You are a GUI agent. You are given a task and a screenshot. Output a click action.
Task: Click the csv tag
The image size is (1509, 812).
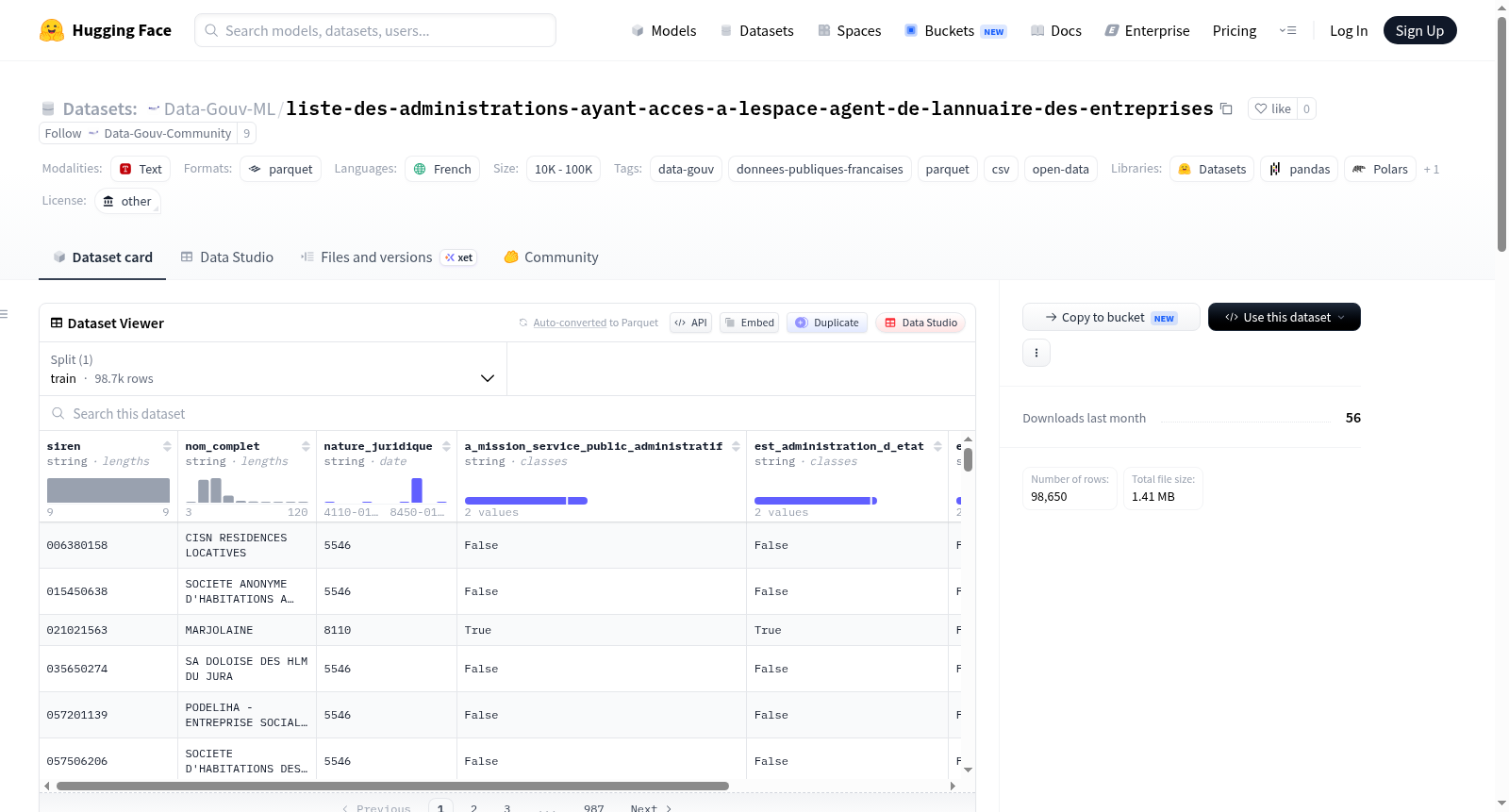(x=1001, y=169)
